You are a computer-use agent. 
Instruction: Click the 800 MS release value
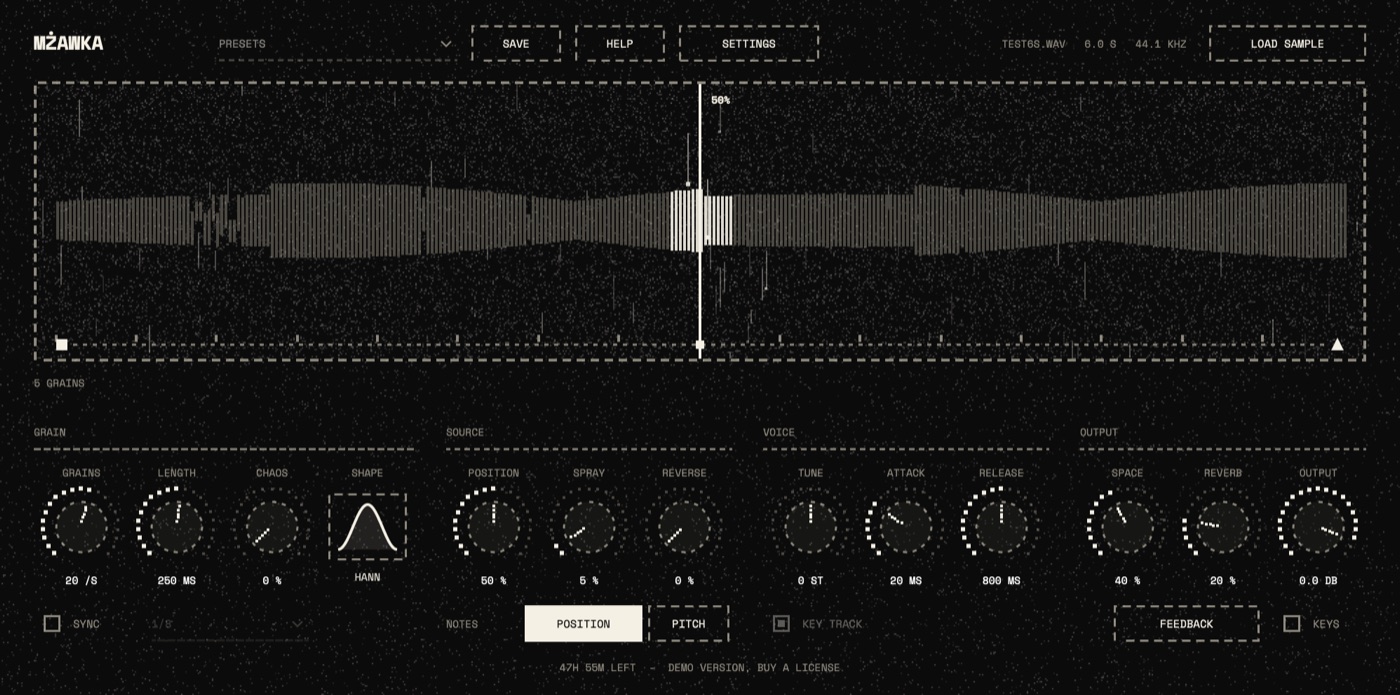point(1001,581)
